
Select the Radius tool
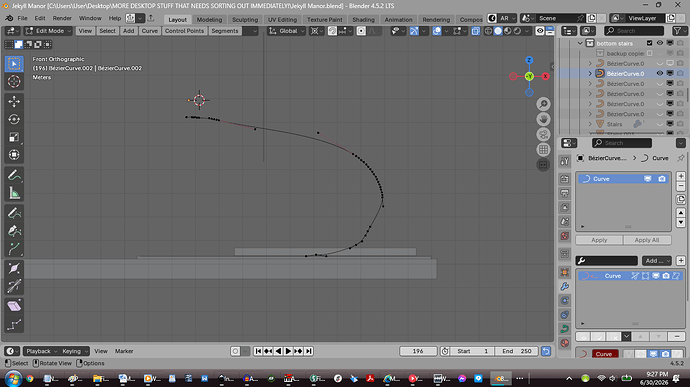tap(14, 269)
